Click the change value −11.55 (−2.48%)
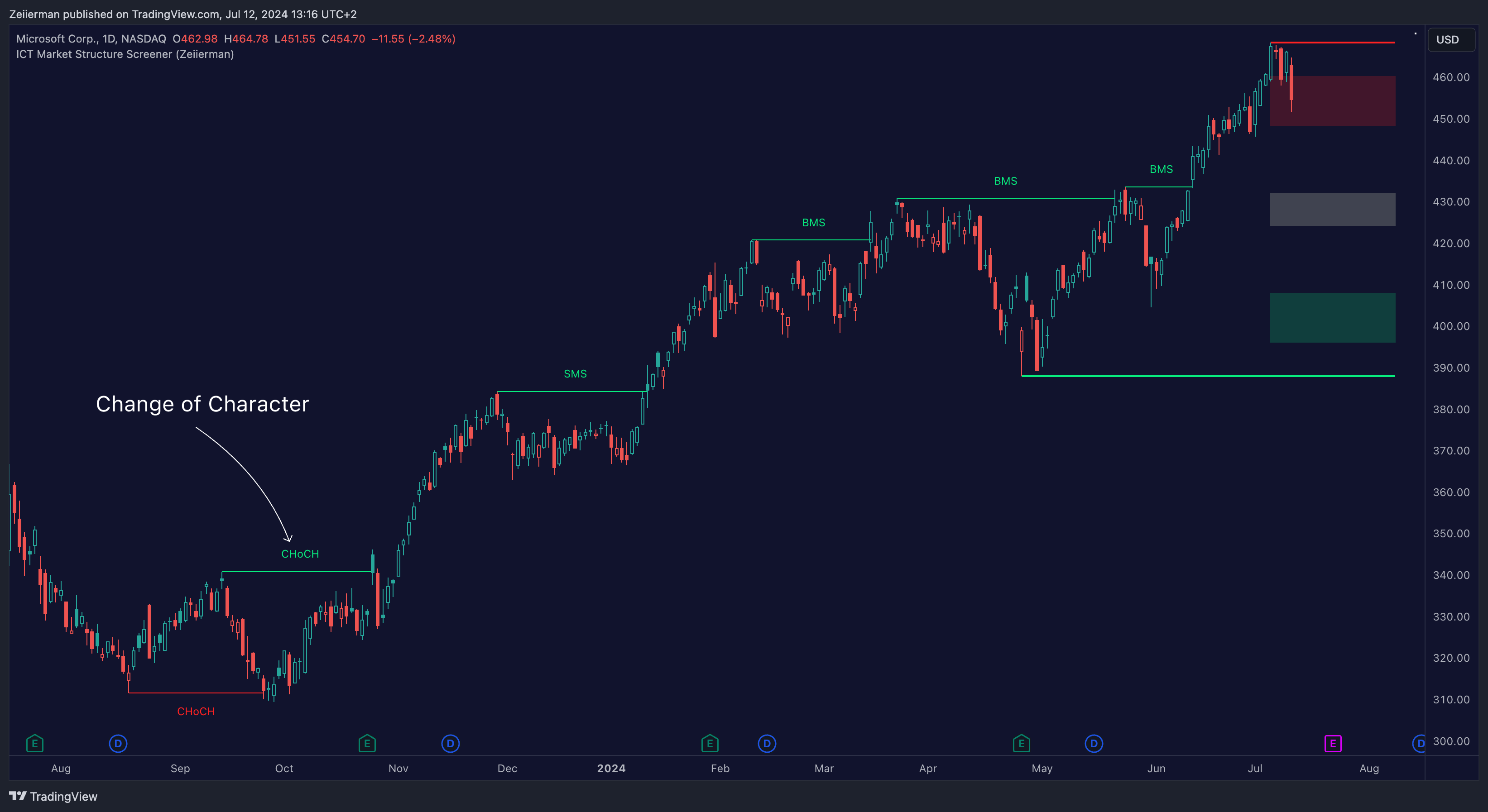The width and height of the screenshot is (1488, 812). pos(413,38)
